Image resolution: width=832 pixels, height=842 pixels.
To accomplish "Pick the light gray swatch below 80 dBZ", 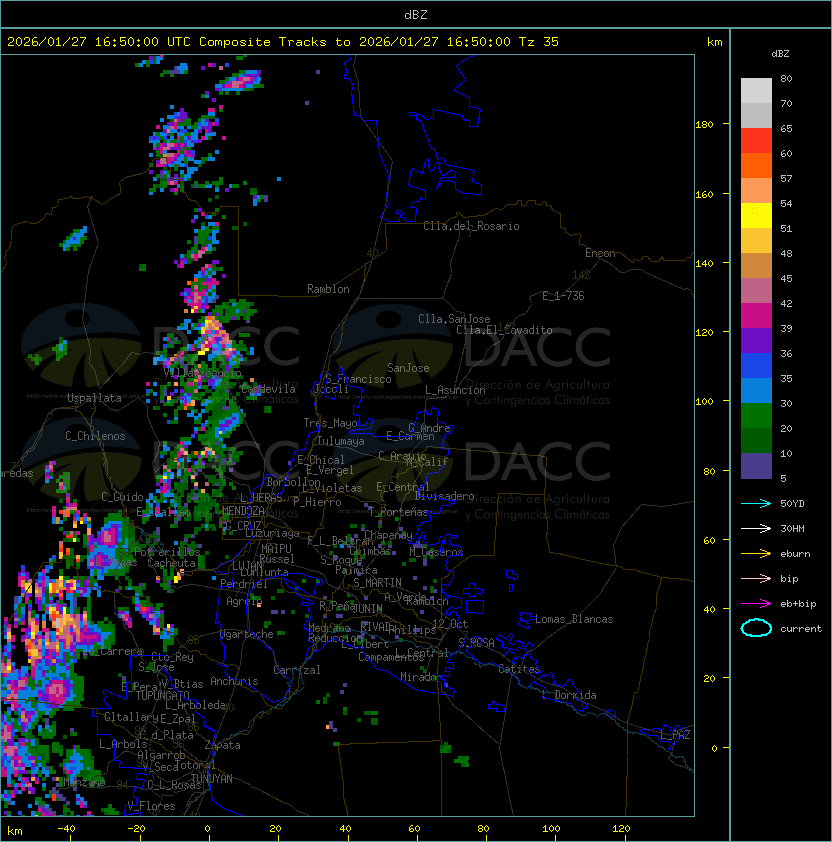I will point(756,90).
